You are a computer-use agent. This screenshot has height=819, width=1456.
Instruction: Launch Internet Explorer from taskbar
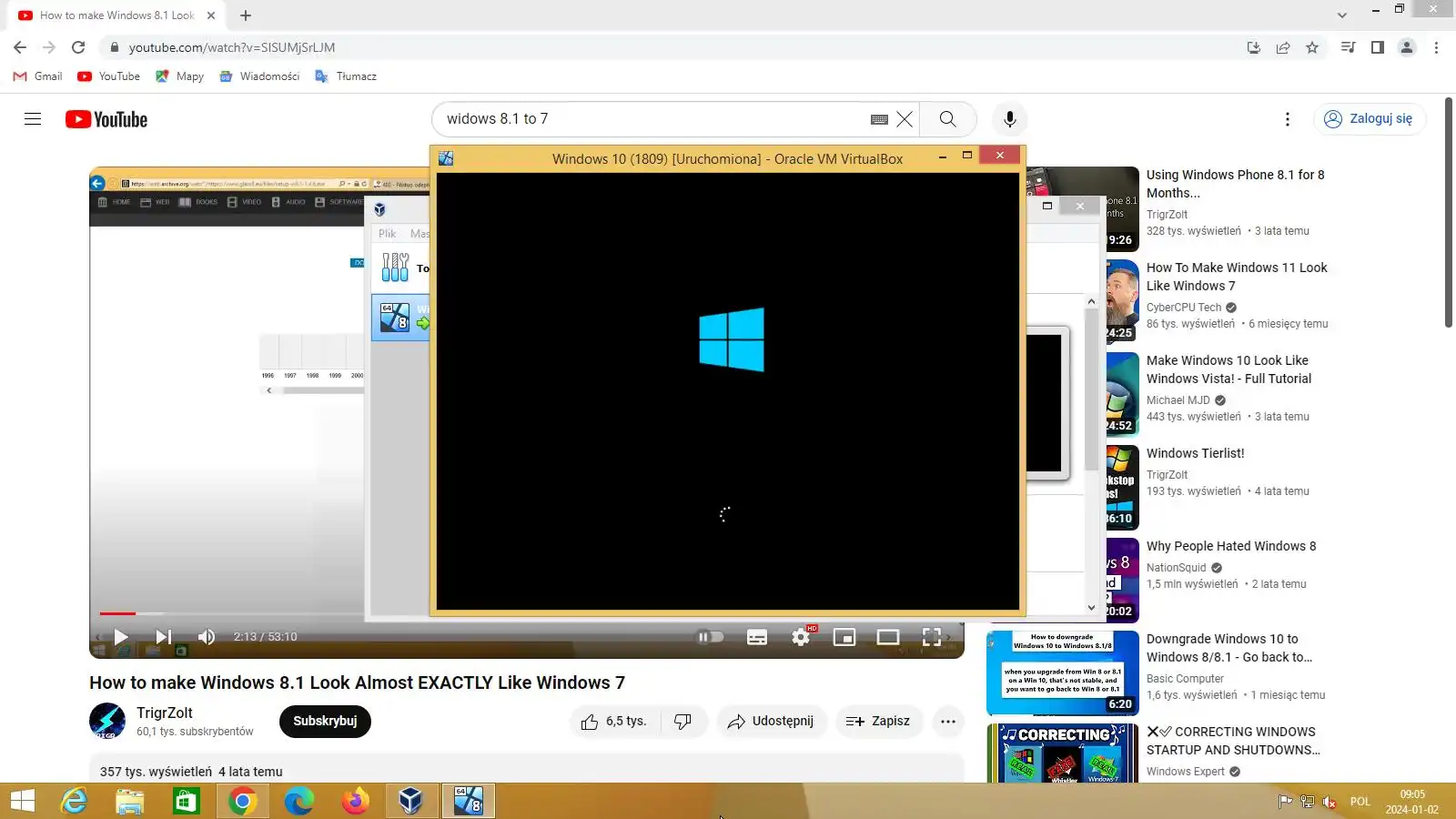(x=74, y=802)
